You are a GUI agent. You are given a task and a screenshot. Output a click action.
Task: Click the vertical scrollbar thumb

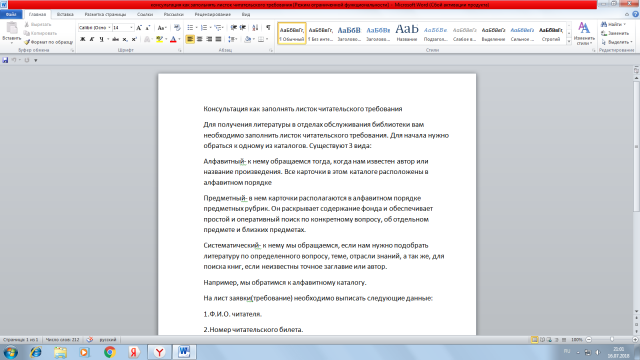(x=636, y=146)
